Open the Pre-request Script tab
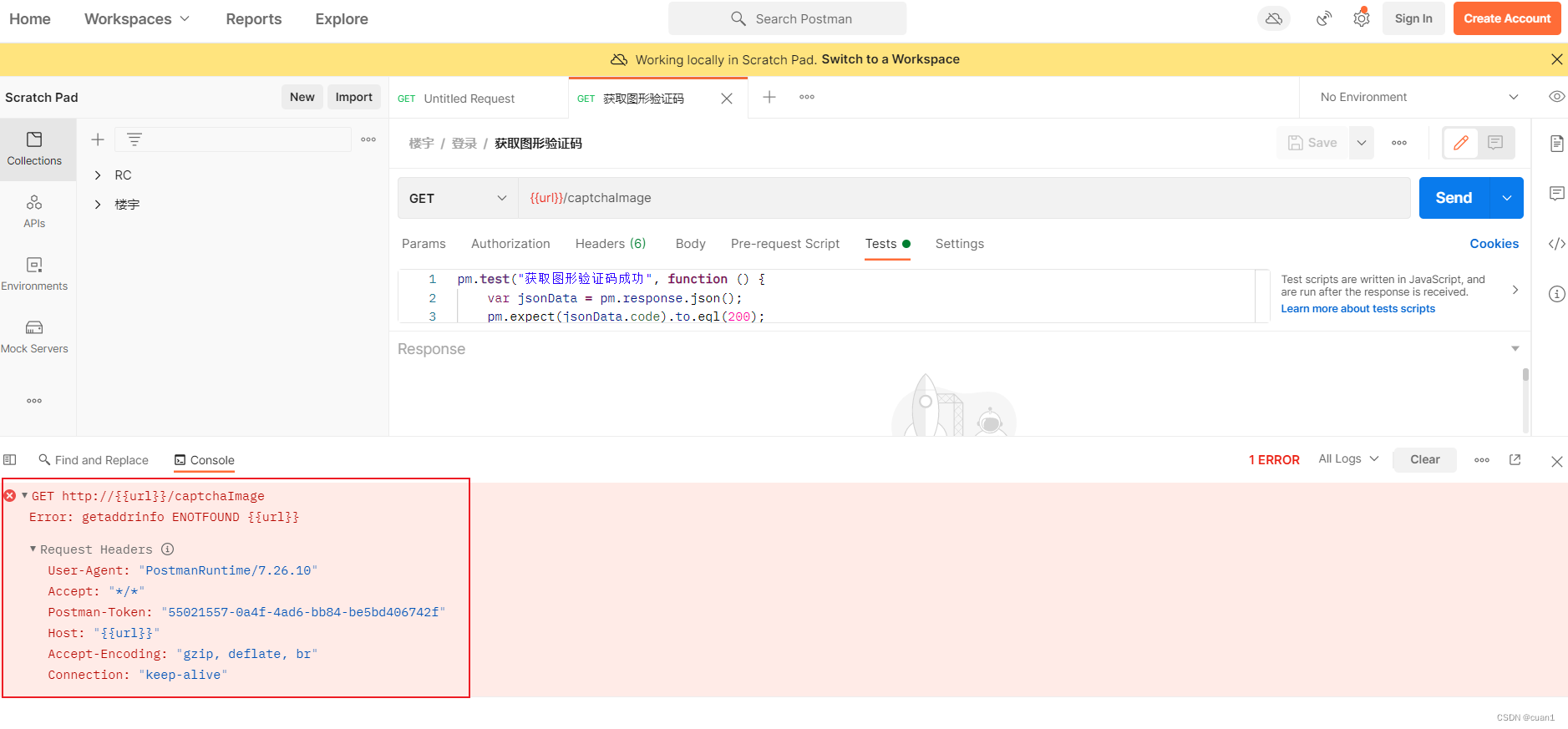 (785, 244)
